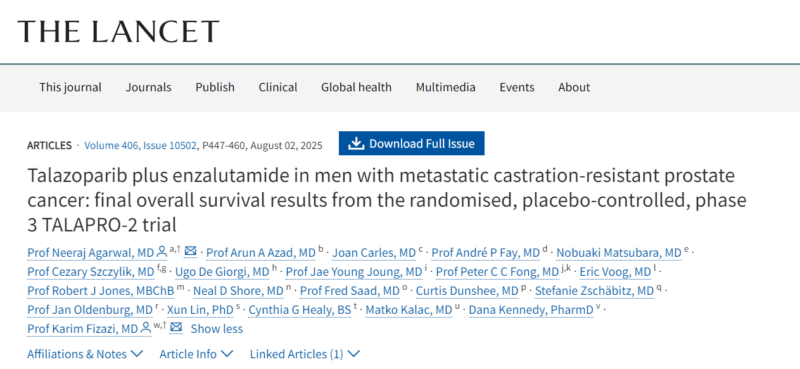
Task: Open author Prof Peter C C Fong
Action: point(497,272)
